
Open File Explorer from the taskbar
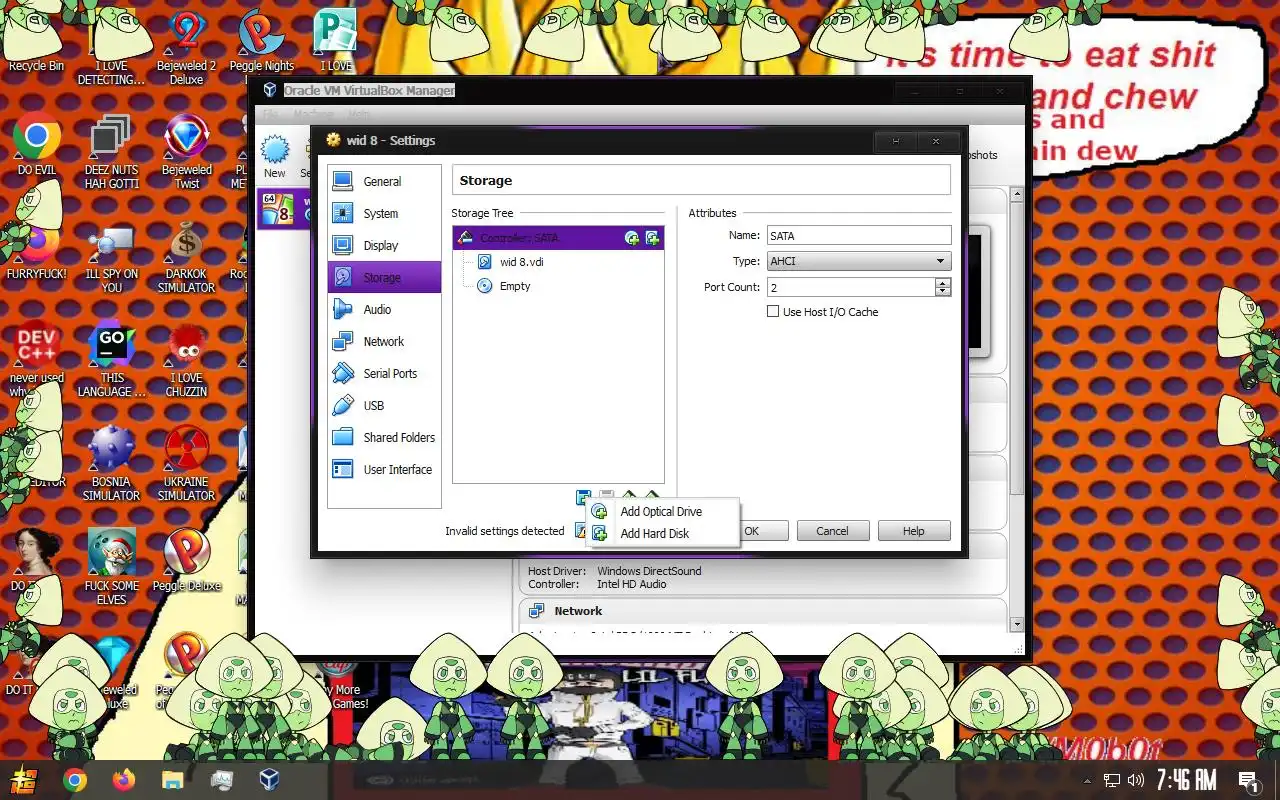[172, 780]
